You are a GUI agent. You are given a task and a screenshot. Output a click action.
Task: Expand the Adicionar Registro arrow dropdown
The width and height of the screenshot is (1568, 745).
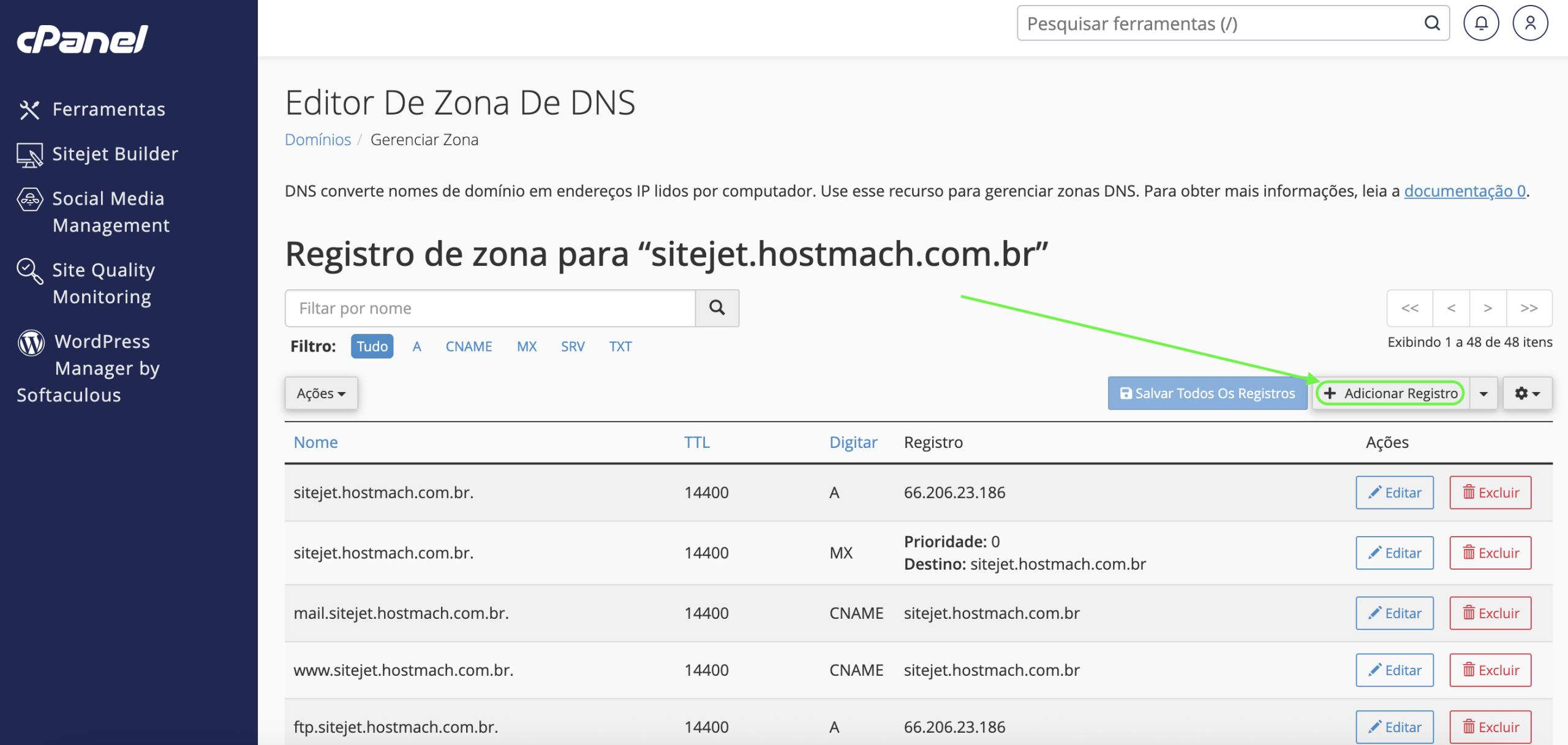pyautogui.click(x=1483, y=393)
